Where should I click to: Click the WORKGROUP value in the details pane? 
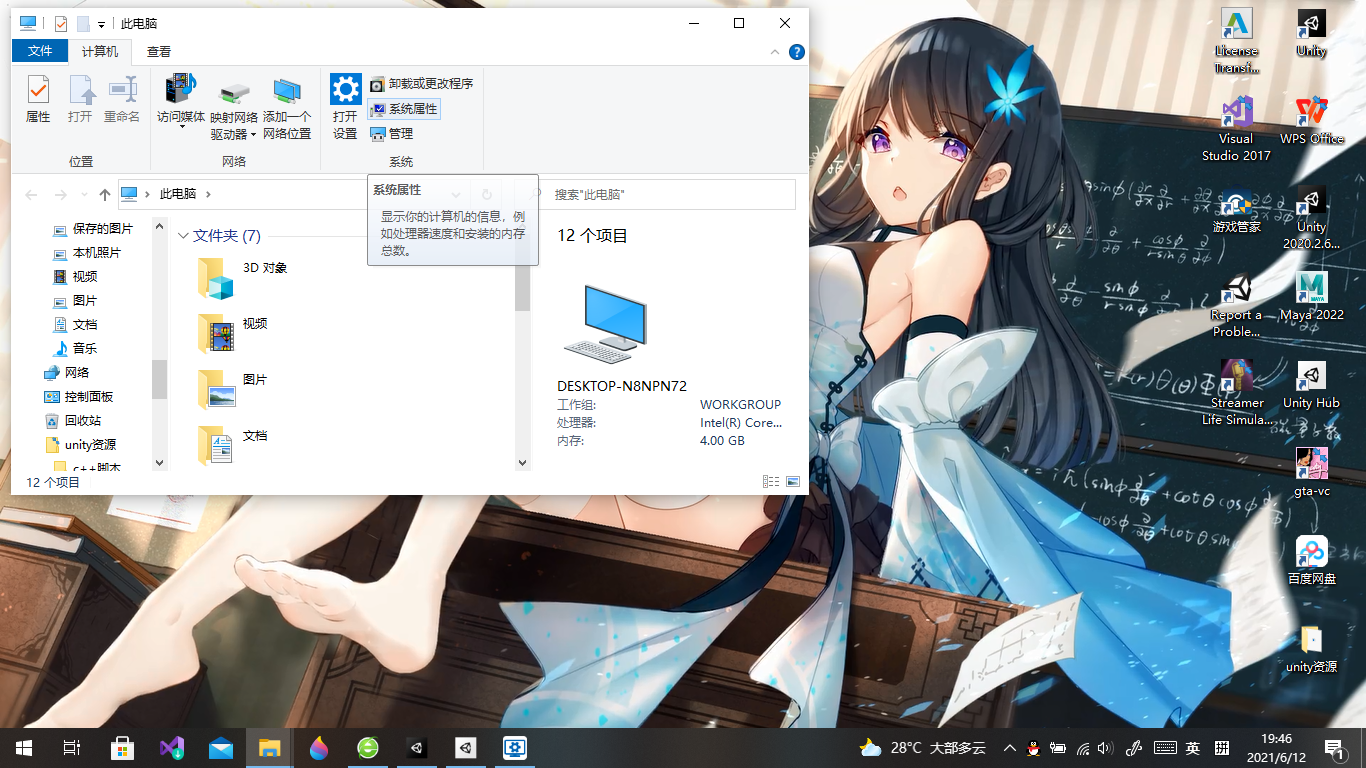[740, 405]
